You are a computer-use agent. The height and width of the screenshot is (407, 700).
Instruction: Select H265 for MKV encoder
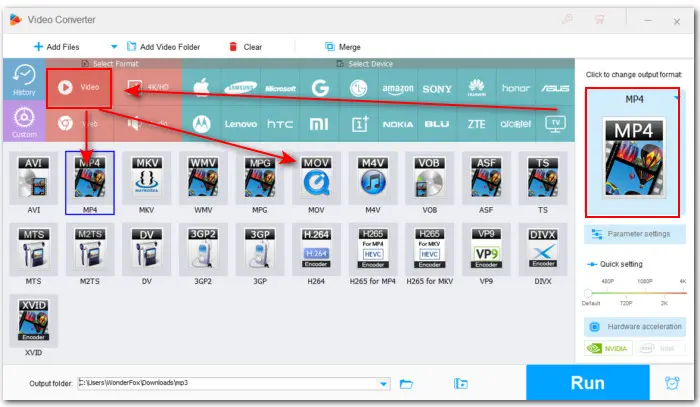click(x=429, y=249)
